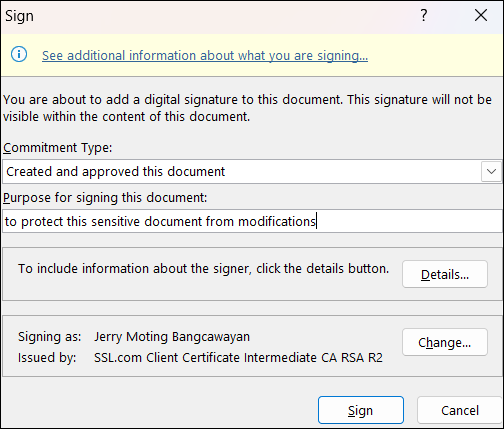504x429 pixels.
Task: Expand the Commitment Type dropdown arrow
Action: (491, 172)
